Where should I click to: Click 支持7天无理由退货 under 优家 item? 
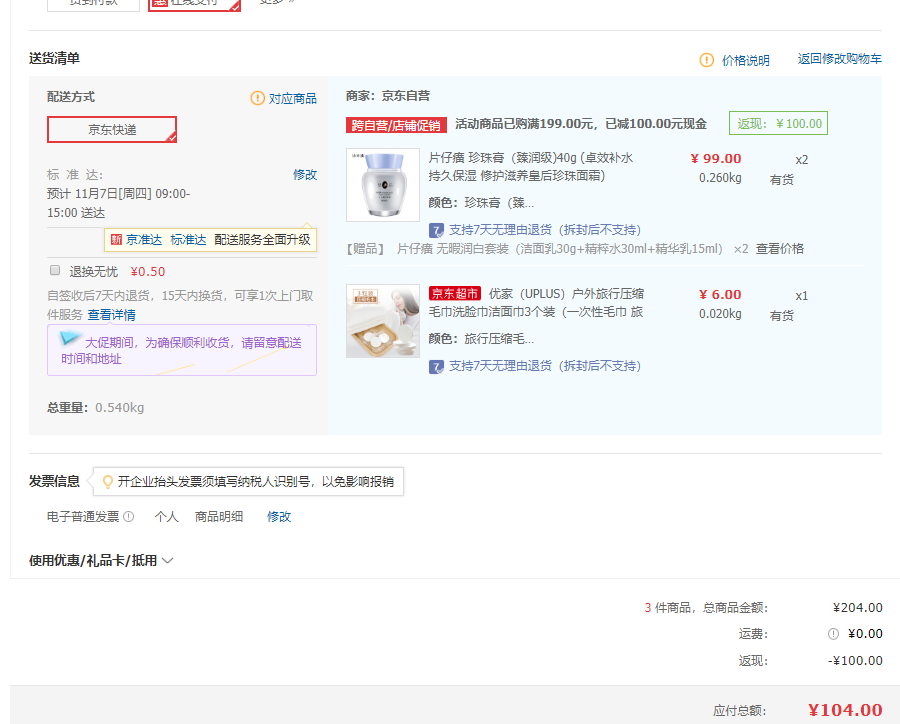pos(544,366)
